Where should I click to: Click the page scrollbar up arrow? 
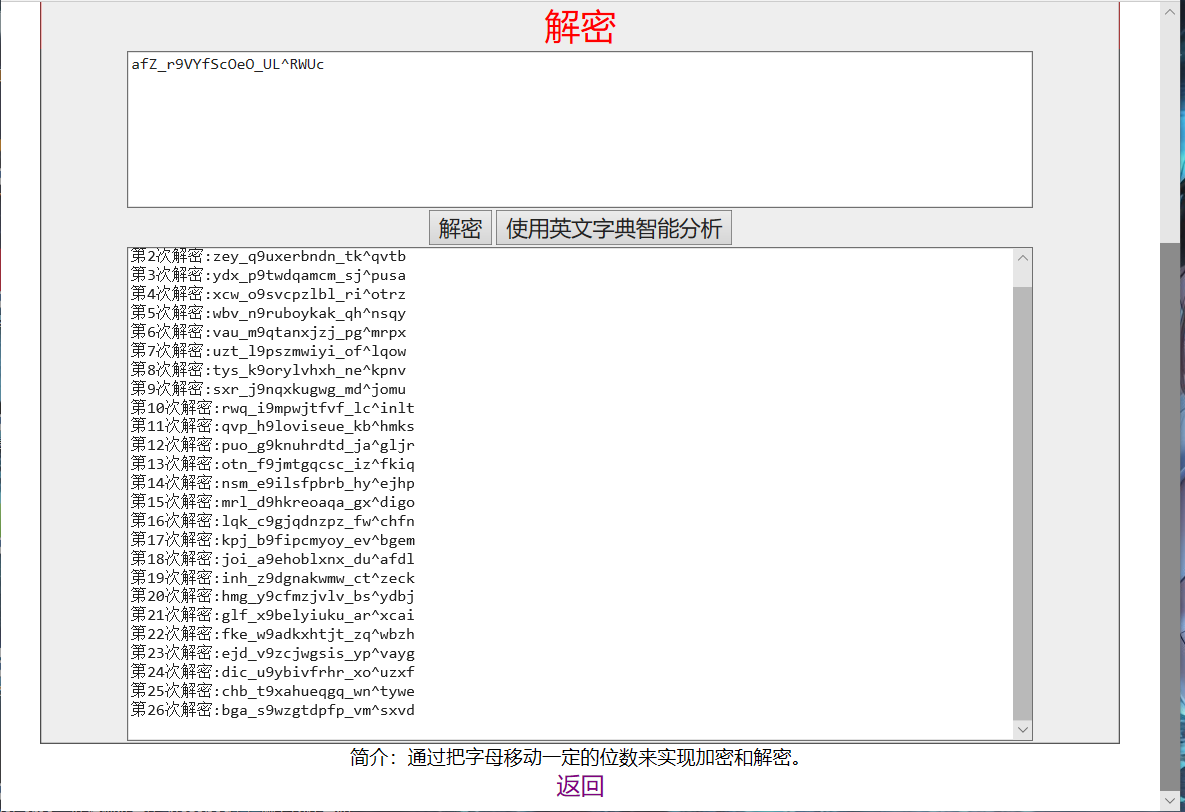tap(1171, 11)
